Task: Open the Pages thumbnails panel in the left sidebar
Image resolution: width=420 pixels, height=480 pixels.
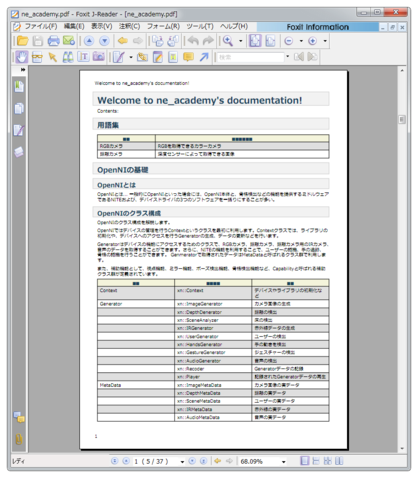Action: point(19,108)
